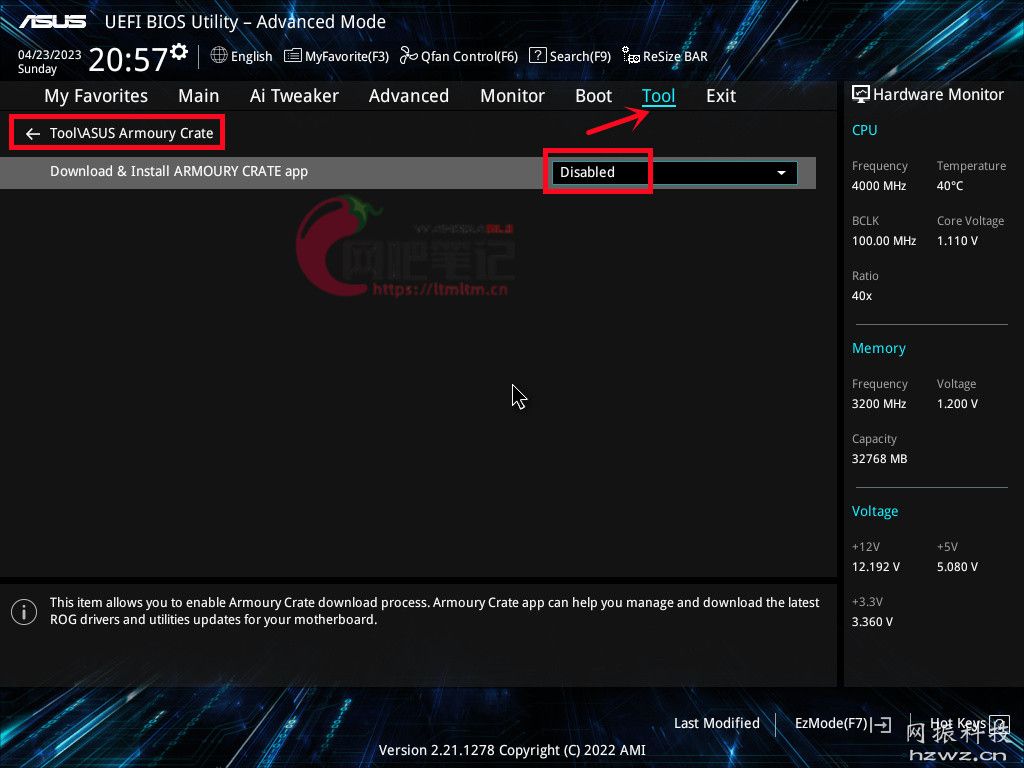Click memory frequency 3200 MHz

click(x=878, y=404)
